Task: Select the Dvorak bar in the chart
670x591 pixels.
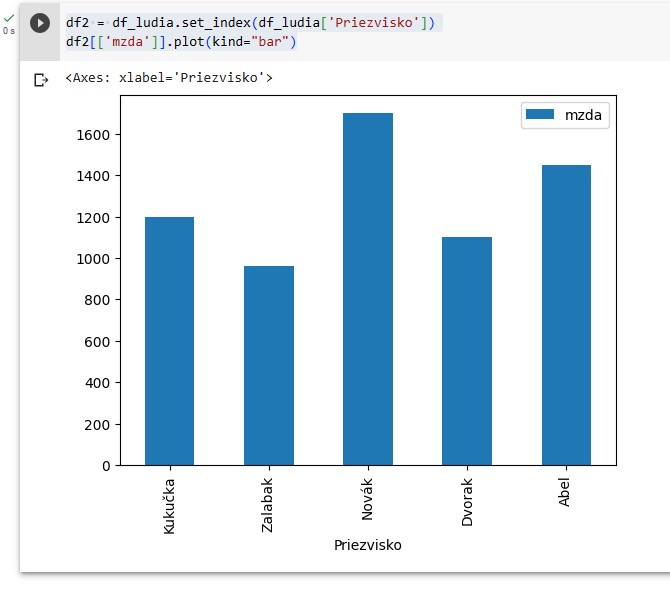Action: pos(467,350)
